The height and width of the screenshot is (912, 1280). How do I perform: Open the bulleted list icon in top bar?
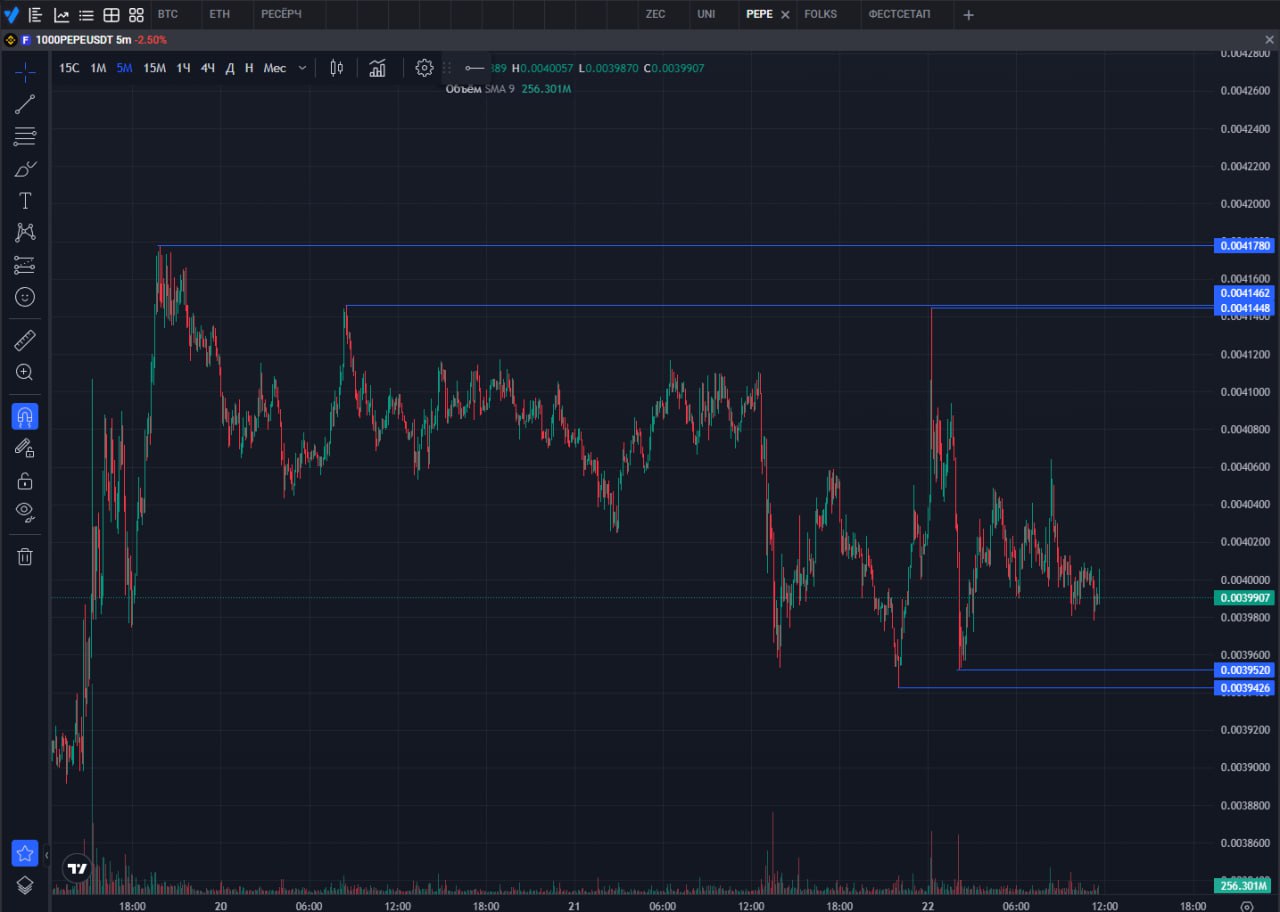point(86,15)
